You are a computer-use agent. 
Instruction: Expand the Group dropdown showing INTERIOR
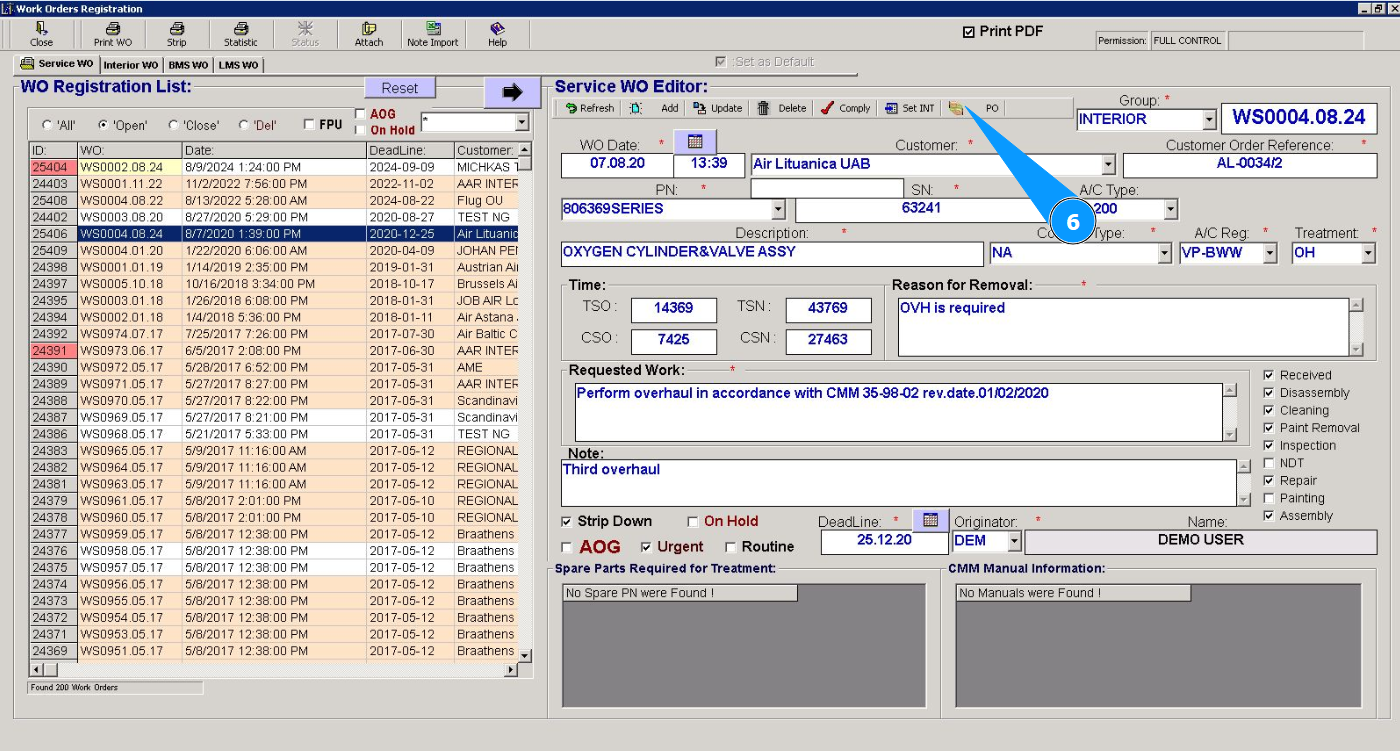coord(1209,120)
